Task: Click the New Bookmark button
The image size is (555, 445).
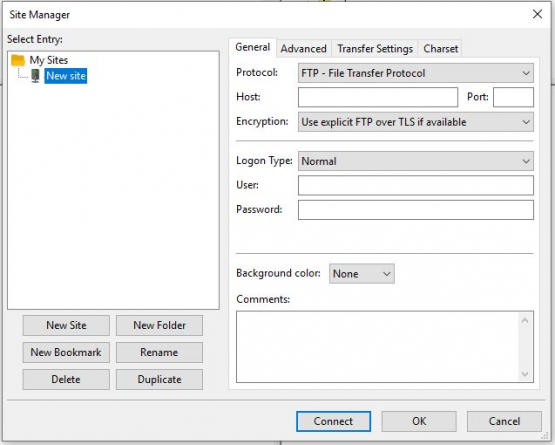Action: pos(66,352)
